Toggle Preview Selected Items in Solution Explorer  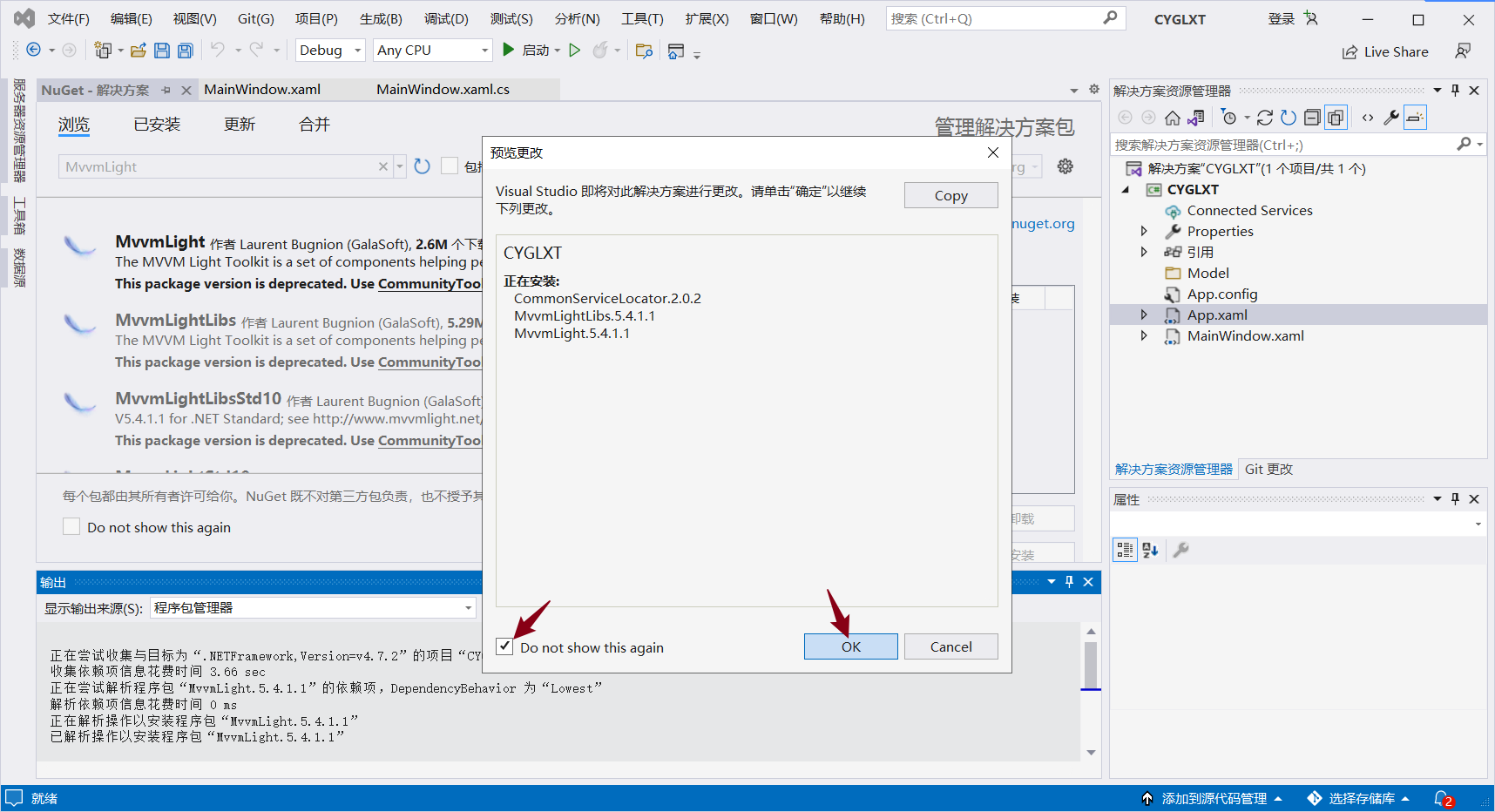tap(1415, 118)
